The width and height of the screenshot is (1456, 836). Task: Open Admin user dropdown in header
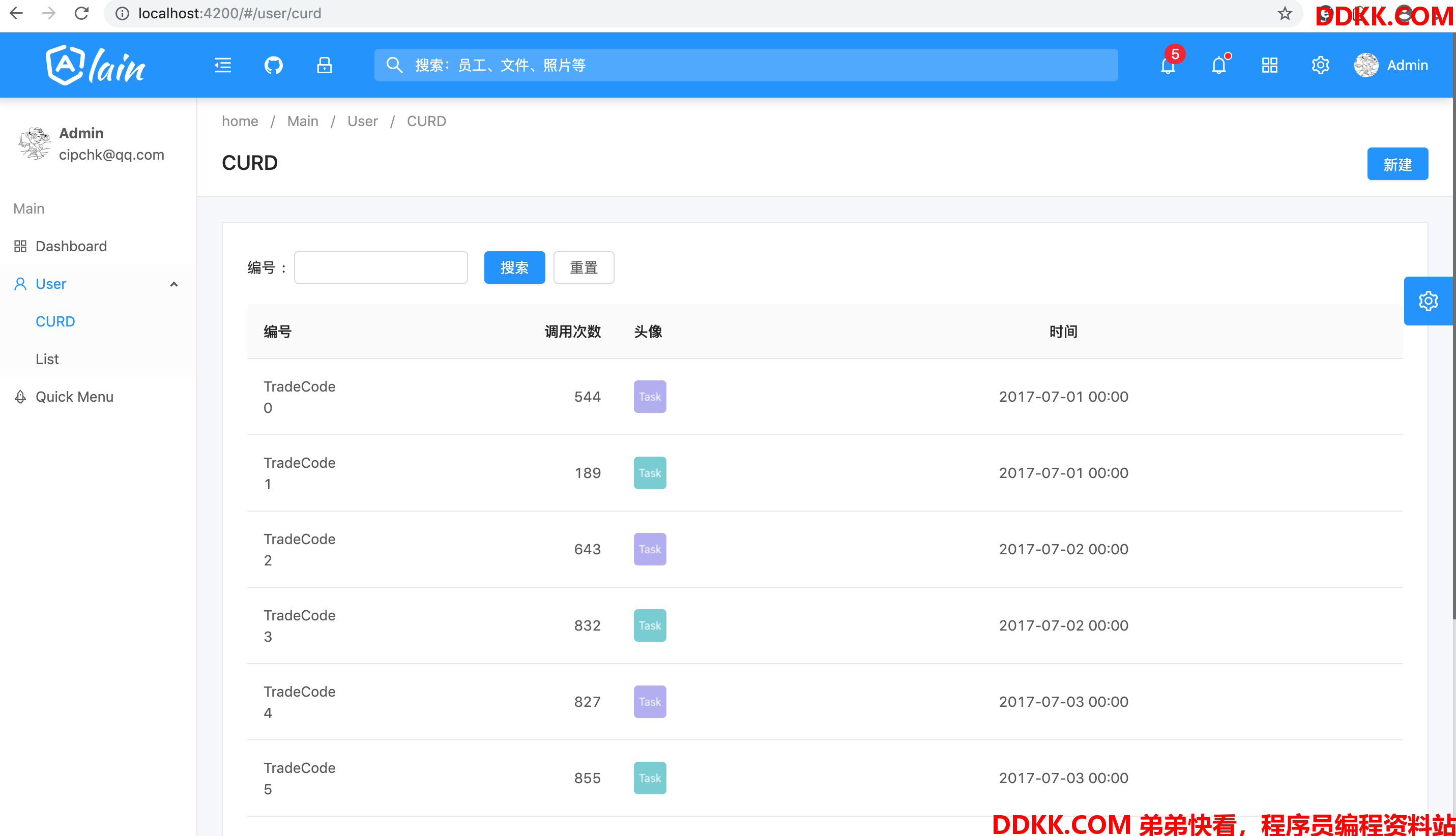pos(1391,65)
